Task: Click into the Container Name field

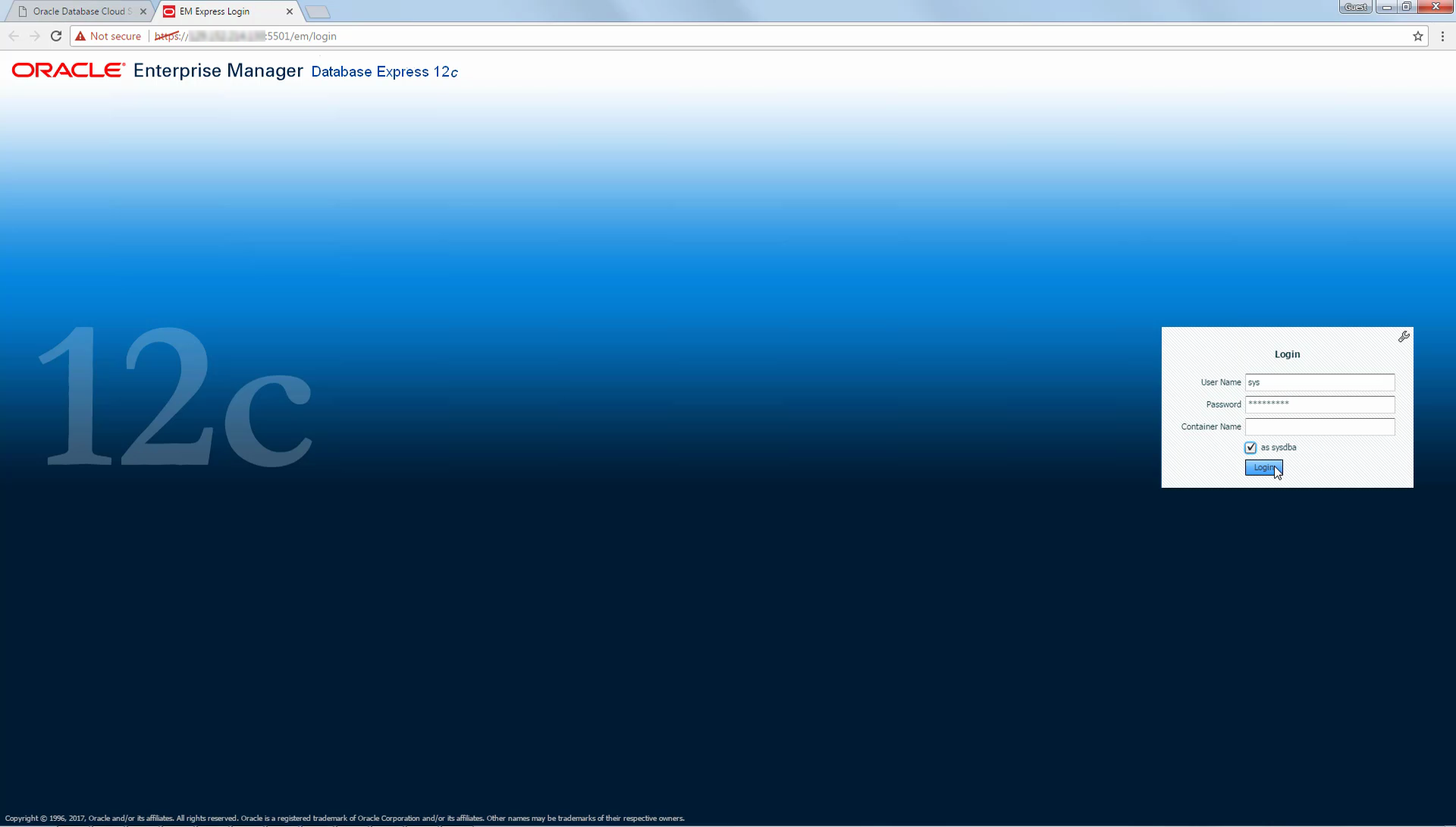Action: (1319, 426)
